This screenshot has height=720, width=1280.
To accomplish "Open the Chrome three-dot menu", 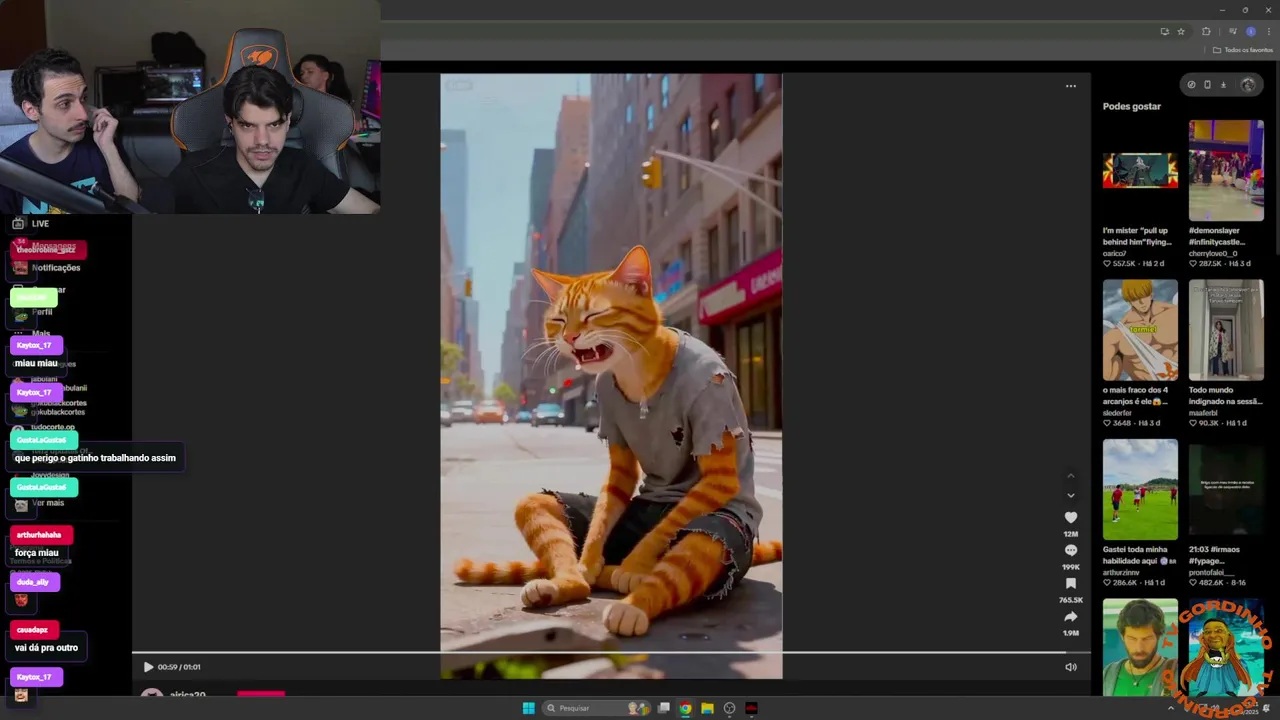I will click(1269, 31).
